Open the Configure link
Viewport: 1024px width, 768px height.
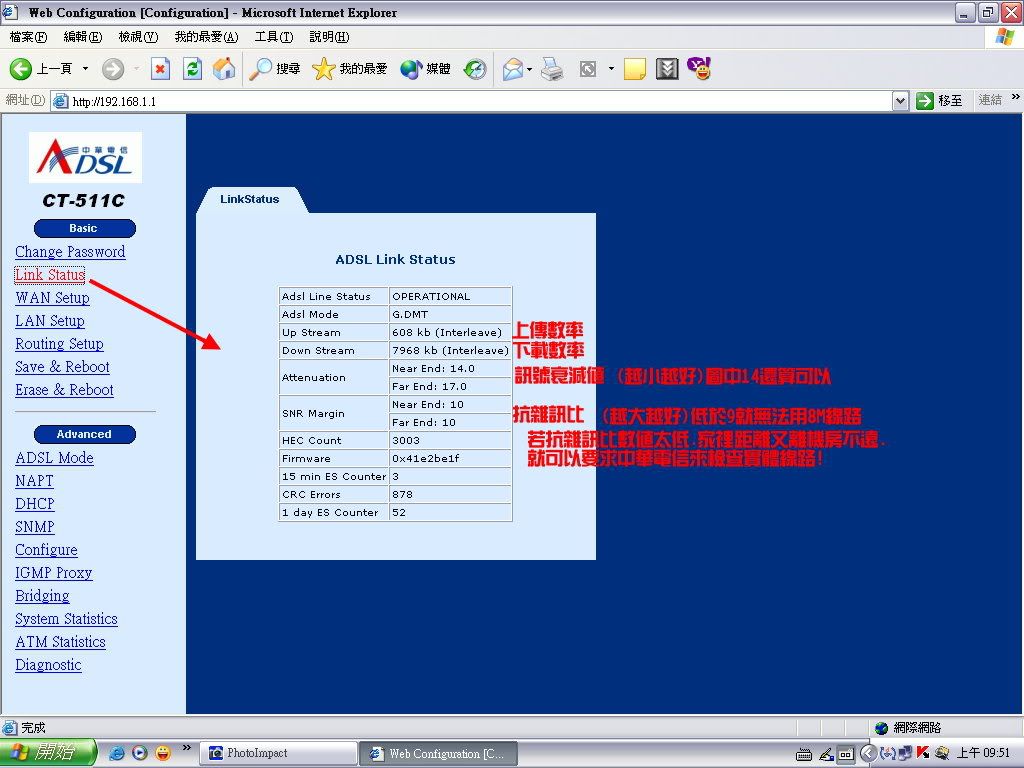[x=46, y=550]
